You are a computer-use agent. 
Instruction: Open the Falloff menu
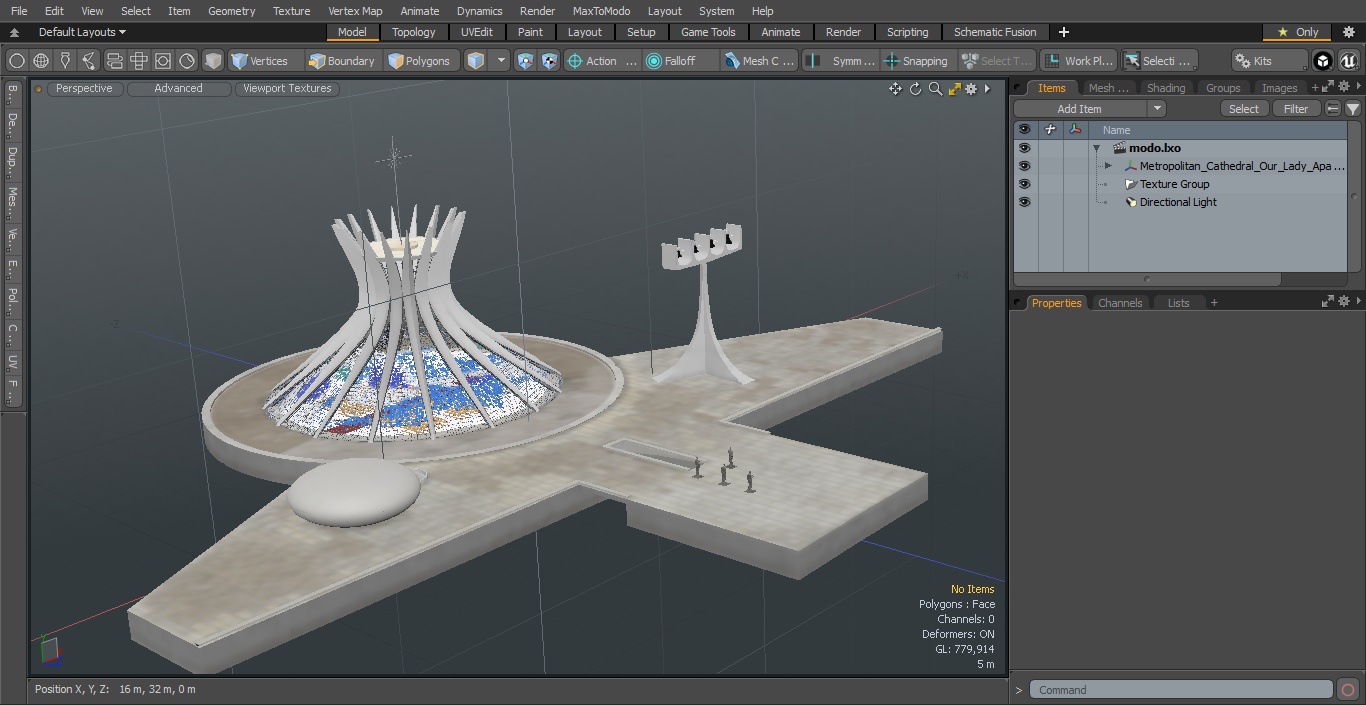(680, 61)
